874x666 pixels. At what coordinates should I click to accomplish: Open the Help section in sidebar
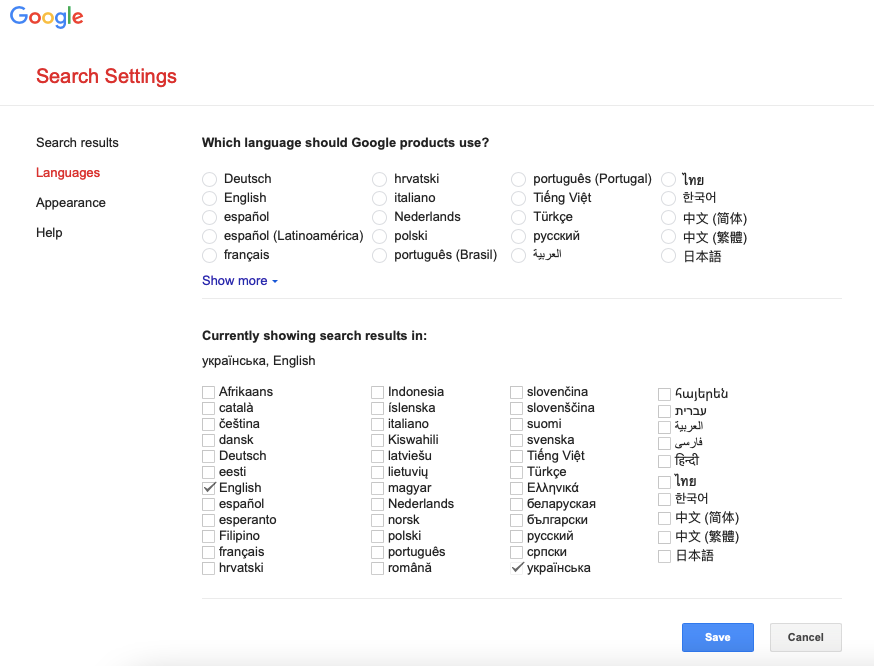tap(49, 233)
